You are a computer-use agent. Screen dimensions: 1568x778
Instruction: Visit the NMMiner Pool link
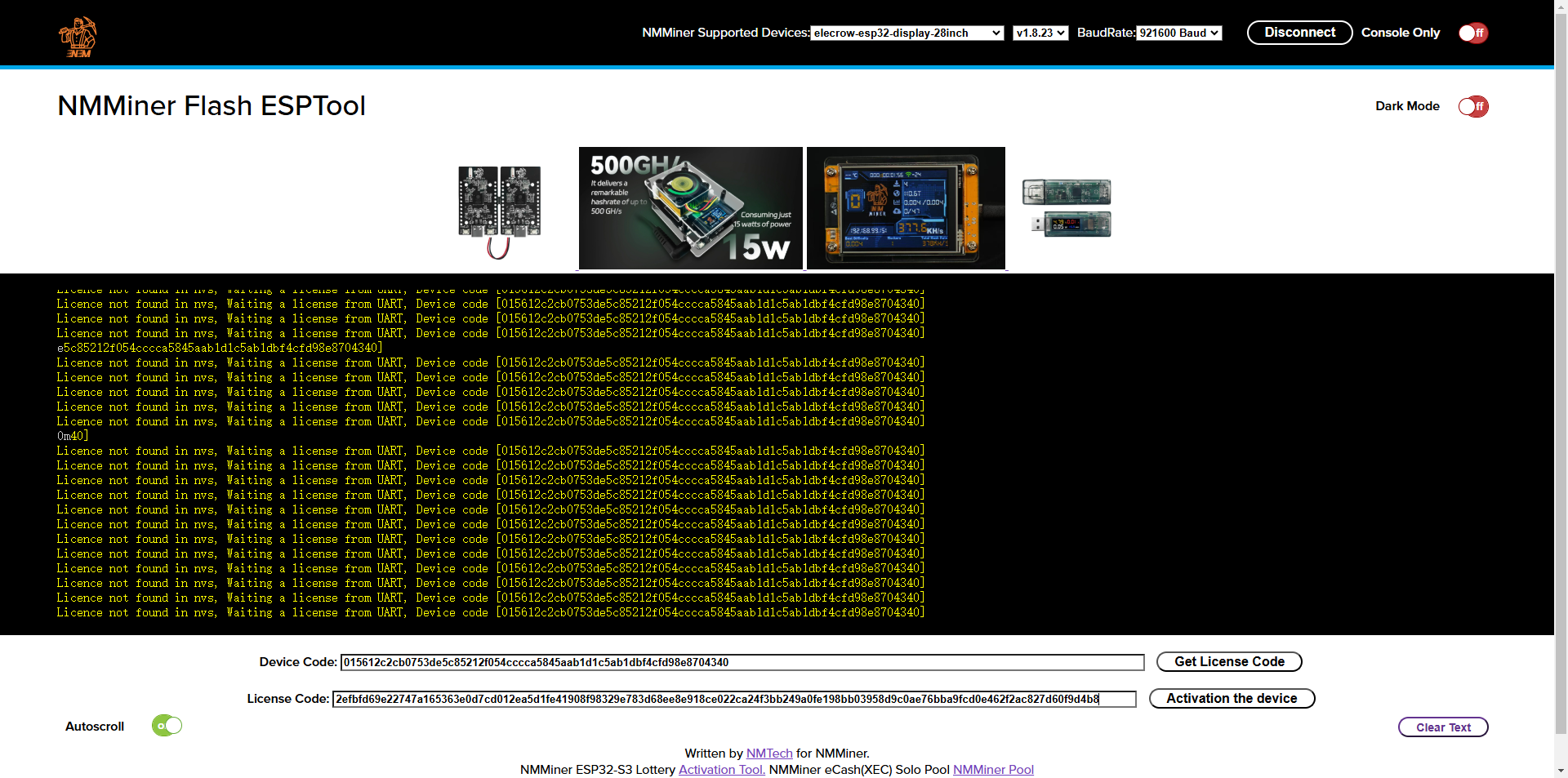[993, 770]
